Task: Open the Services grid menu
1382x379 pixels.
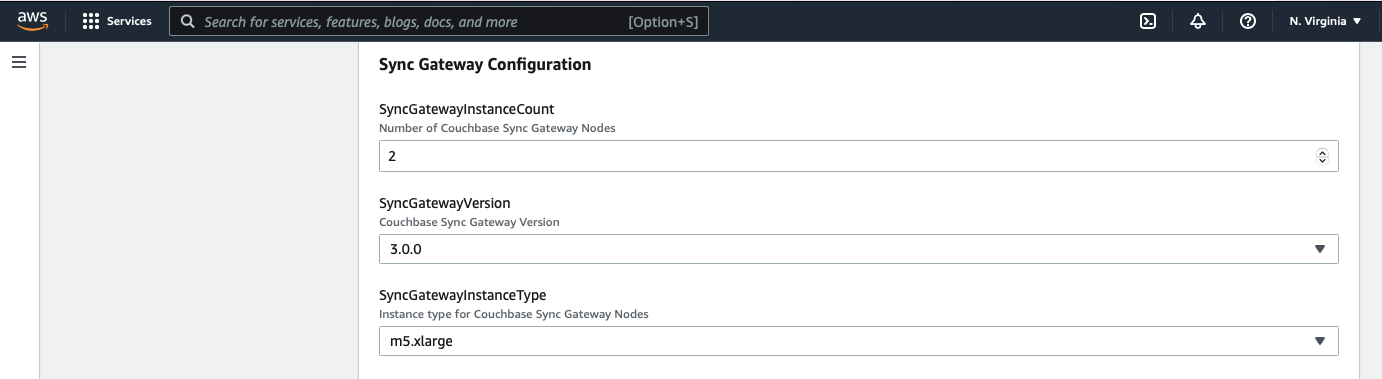Action: coord(117,21)
